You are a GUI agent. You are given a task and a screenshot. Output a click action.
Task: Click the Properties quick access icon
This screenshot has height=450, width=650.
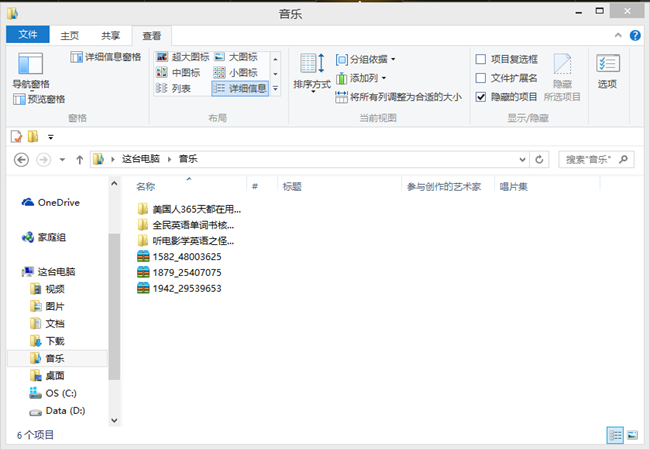tap(16, 136)
